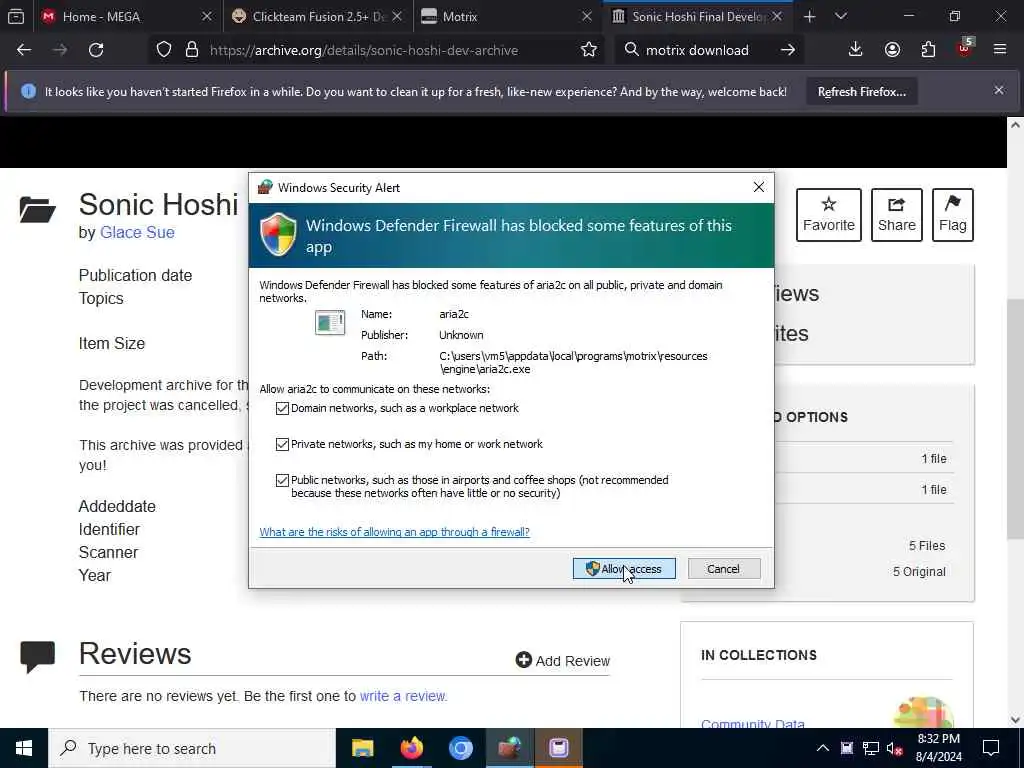Screen dimensions: 1024x768
Task: Click the Type here to search box
Action: point(192,748)
